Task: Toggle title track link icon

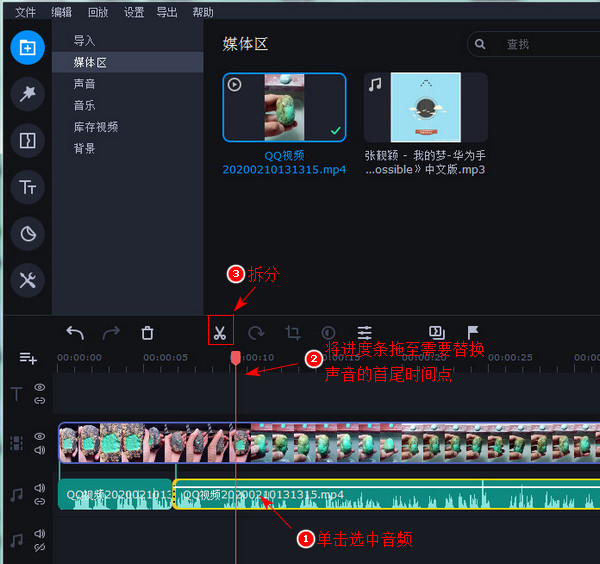Action: coord(40,401)
